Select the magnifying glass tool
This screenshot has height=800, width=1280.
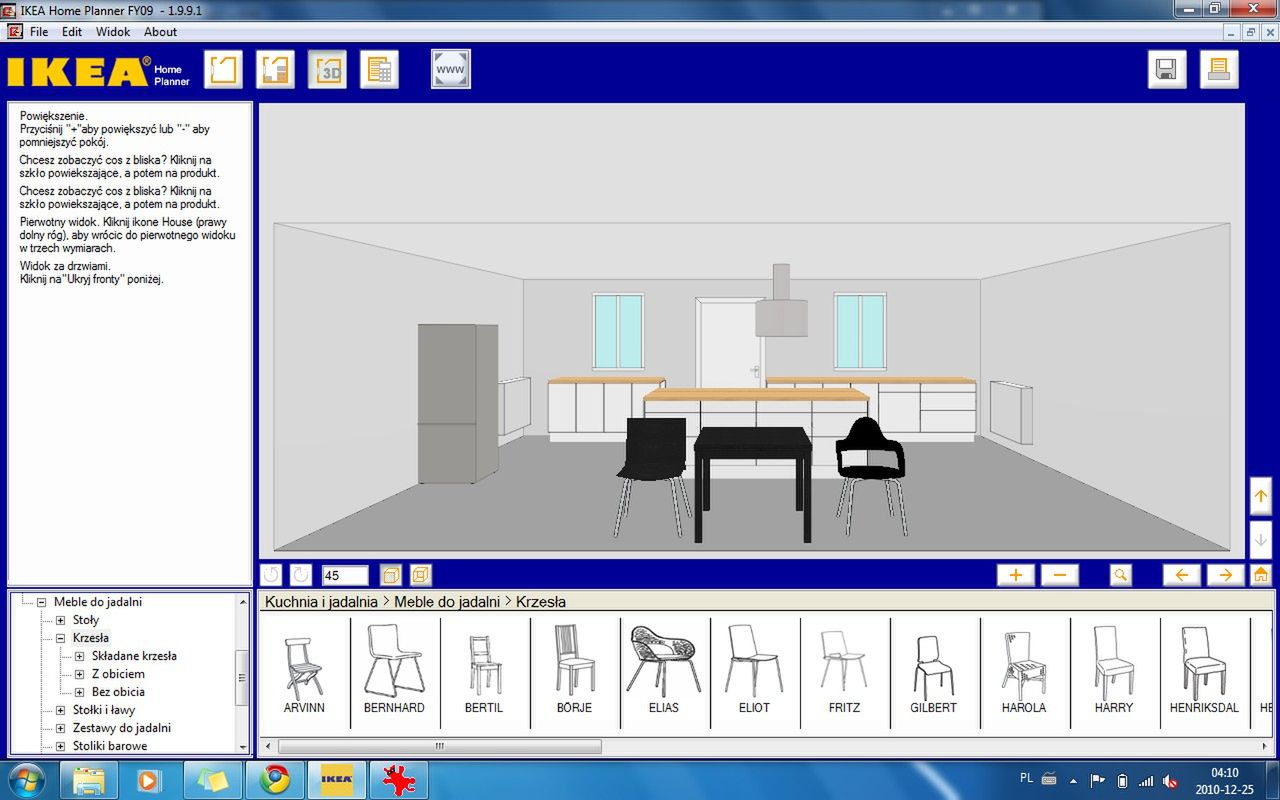point(1121,575)
